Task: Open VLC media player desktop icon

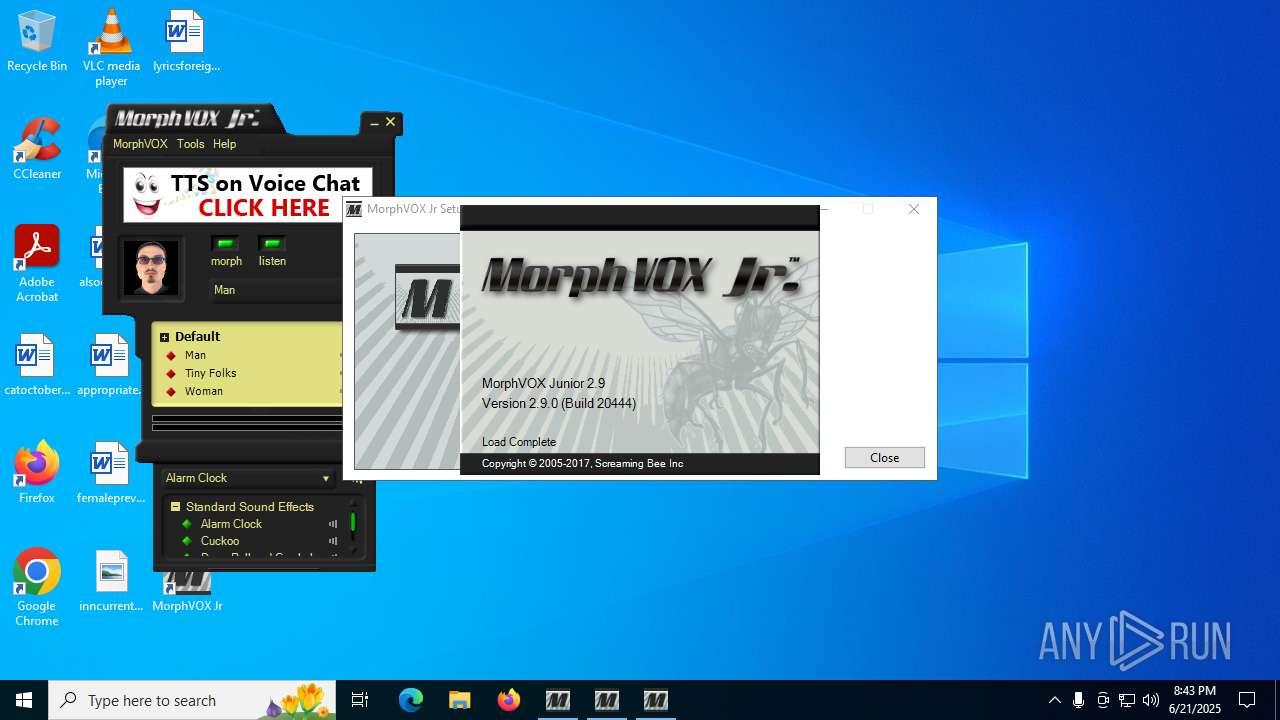Action: [111, 47]
